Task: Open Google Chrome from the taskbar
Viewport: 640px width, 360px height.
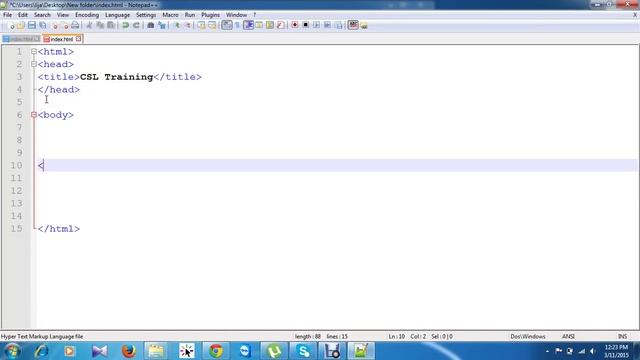Action: pyautogui.click(x=216, y=351)
